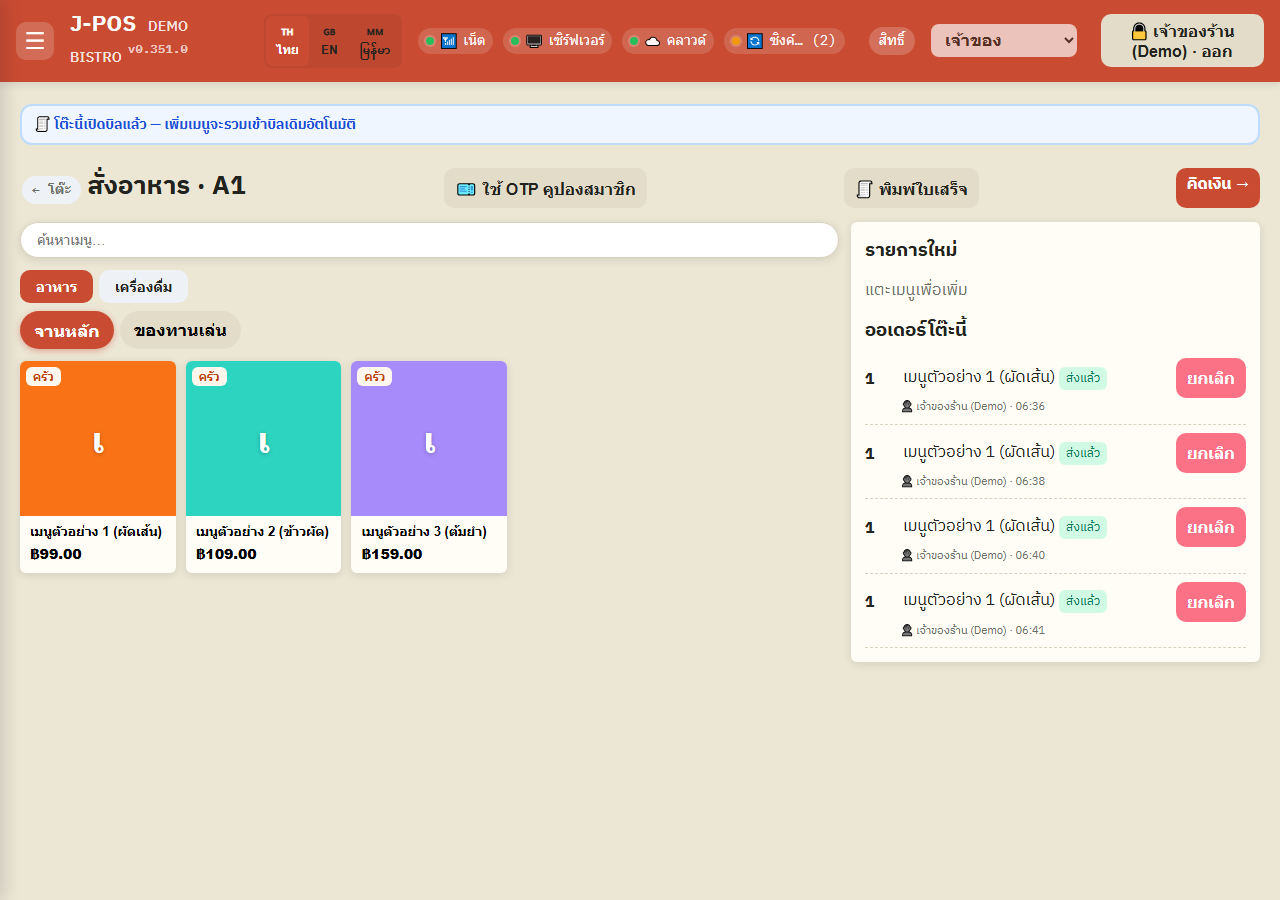Switch language to GB EN

pos(329,41)
